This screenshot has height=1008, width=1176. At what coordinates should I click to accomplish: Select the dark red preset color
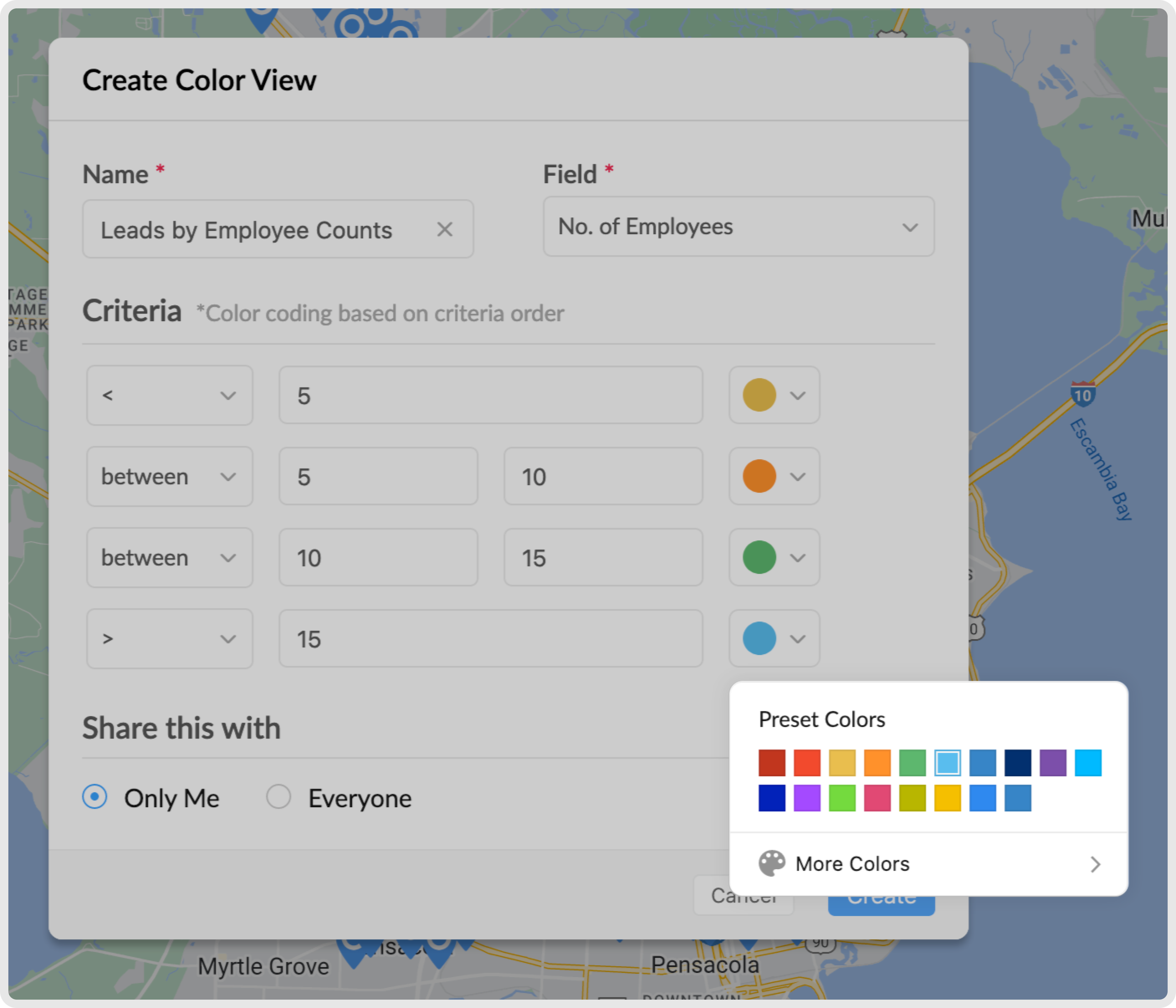772,763
